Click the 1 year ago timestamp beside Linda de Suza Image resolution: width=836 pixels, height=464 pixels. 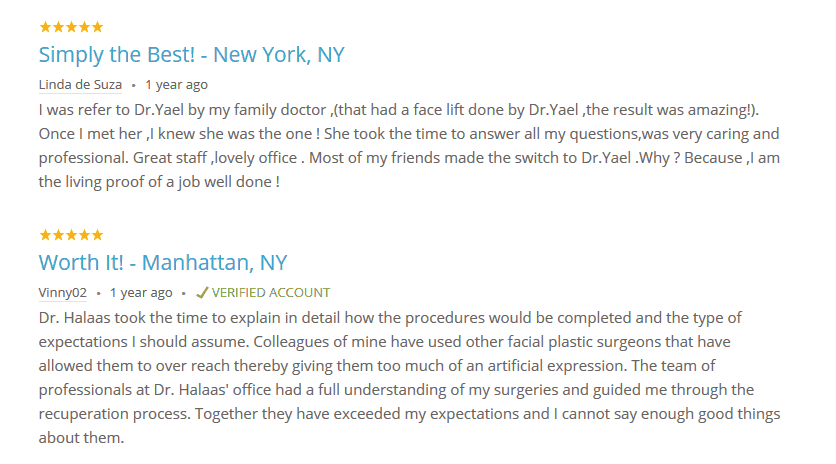tap(176, 85)
